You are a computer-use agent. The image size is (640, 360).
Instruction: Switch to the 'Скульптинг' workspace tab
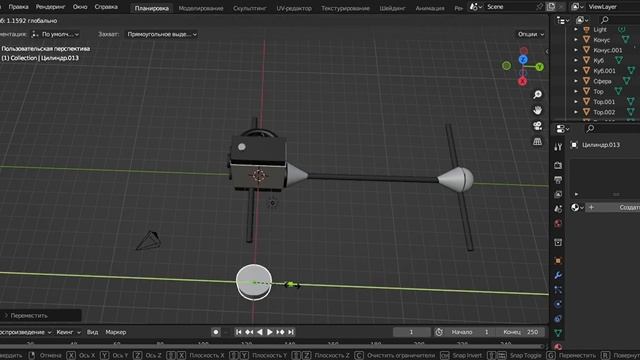click(250, 8)
